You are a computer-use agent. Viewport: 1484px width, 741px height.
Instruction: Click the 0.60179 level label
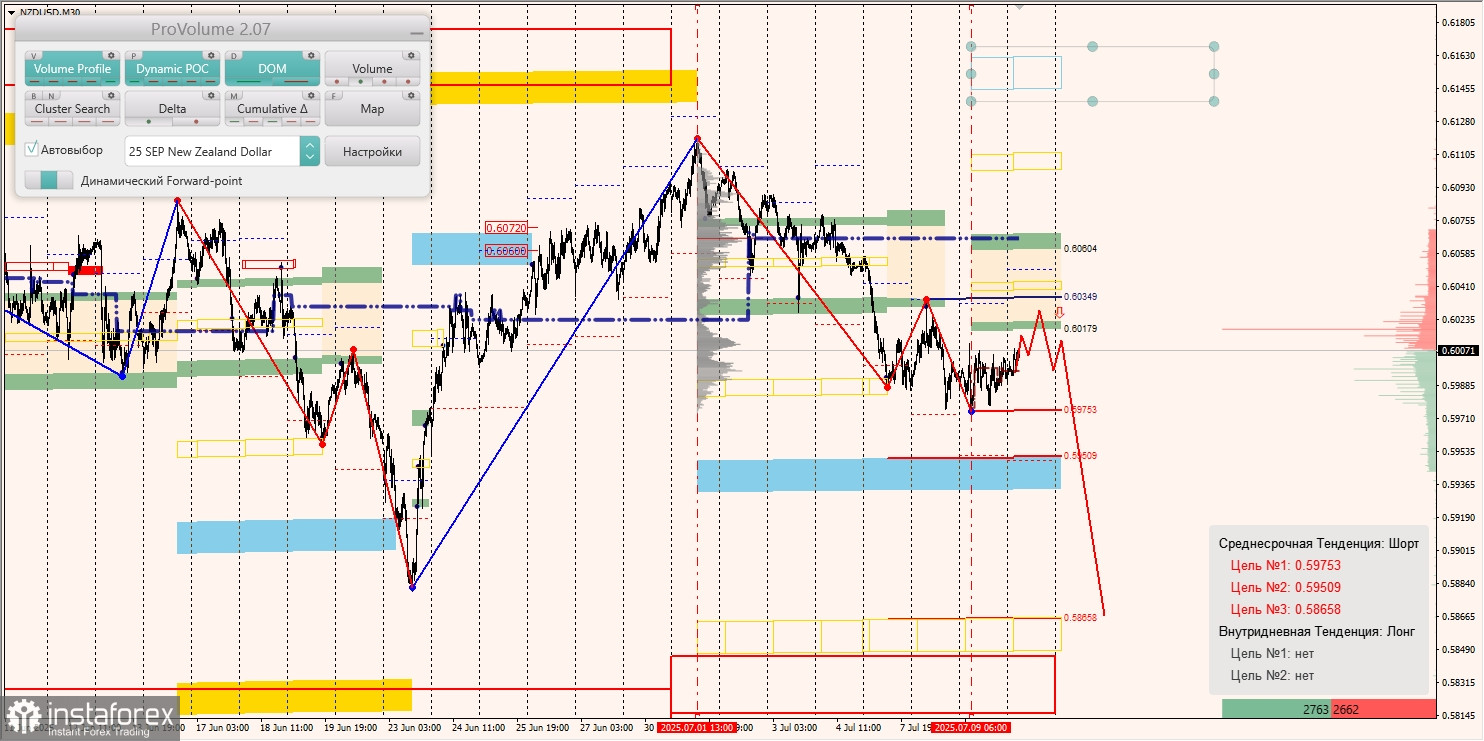click(1080, 329)
